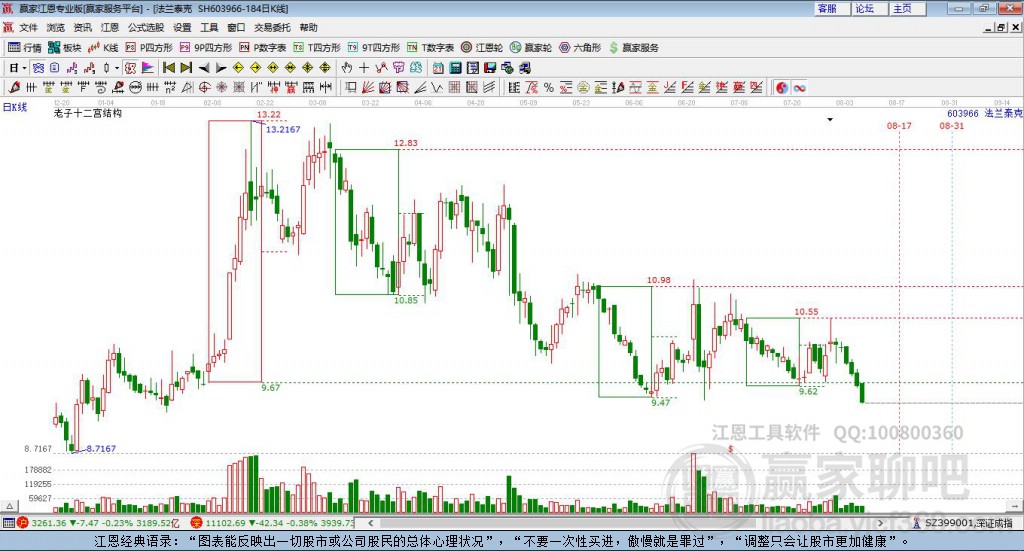1024x551 pixels.
Task: Click the 603966 stock code
Action: click(x=963, y=113)
